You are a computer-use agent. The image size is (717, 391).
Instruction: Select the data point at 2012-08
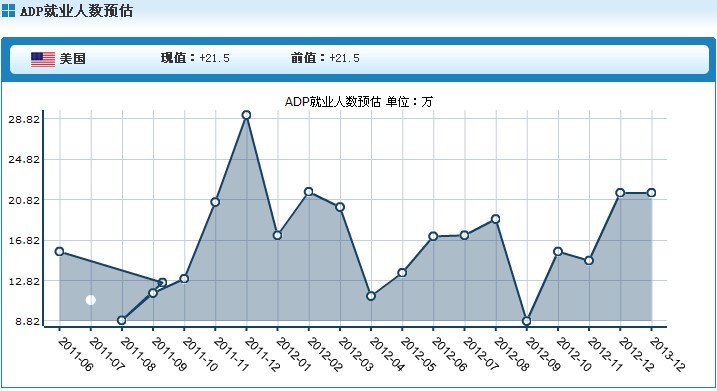pyautogui.click(x=495, y=219)
